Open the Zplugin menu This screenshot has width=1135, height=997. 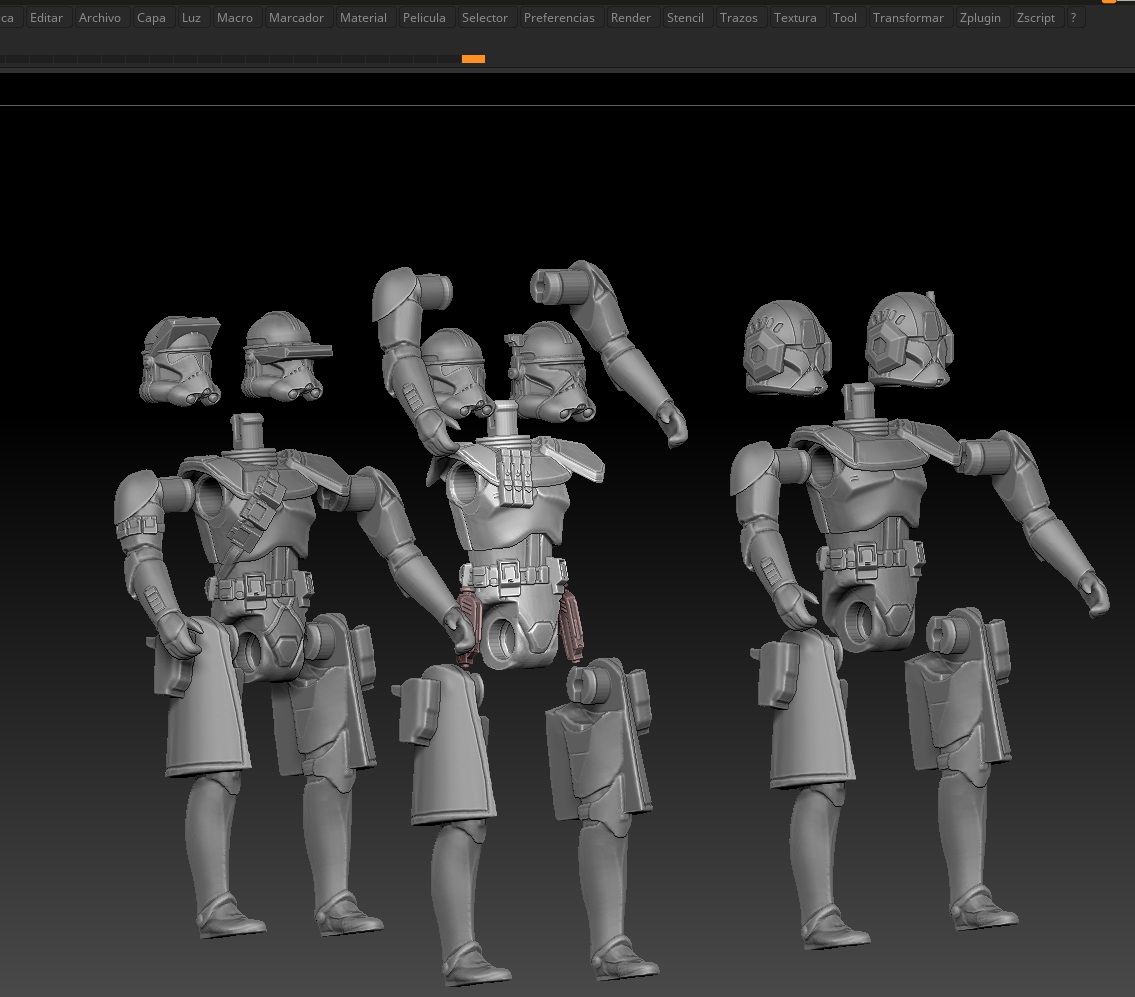980,17
